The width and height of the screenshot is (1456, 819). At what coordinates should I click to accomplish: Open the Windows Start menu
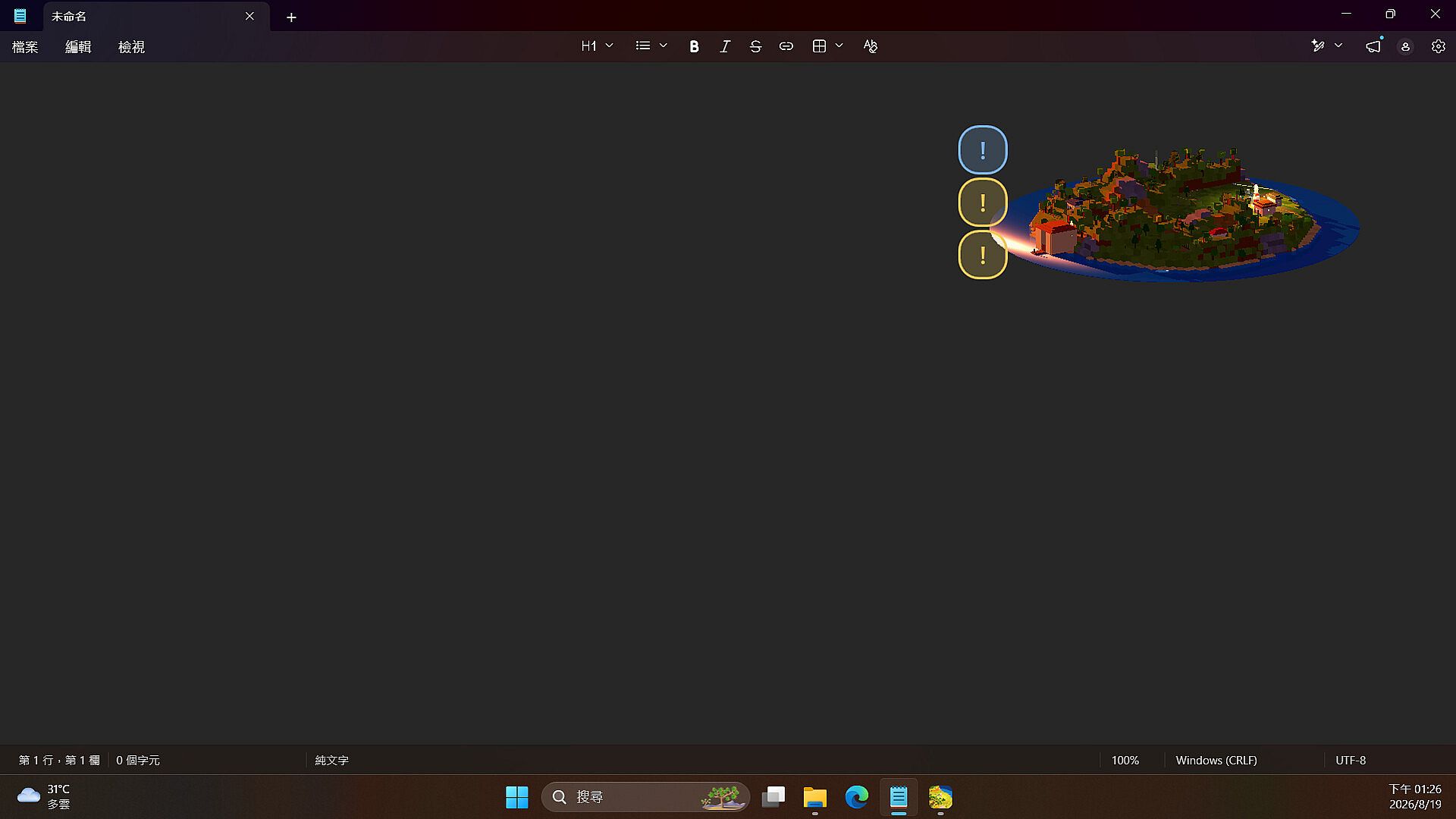[x=517, y=797]
